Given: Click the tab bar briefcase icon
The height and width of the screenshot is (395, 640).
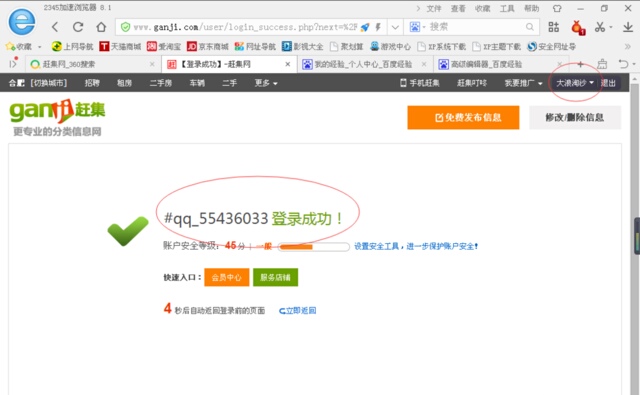Looking at the screenshot, I should [602, 64].
